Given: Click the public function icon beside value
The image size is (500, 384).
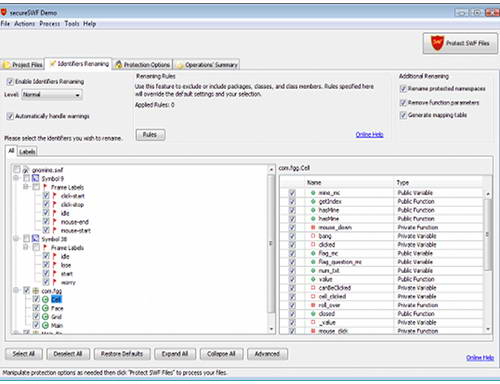Looking at the screenshot, I should pyautogui.click(x=313, y=279).
